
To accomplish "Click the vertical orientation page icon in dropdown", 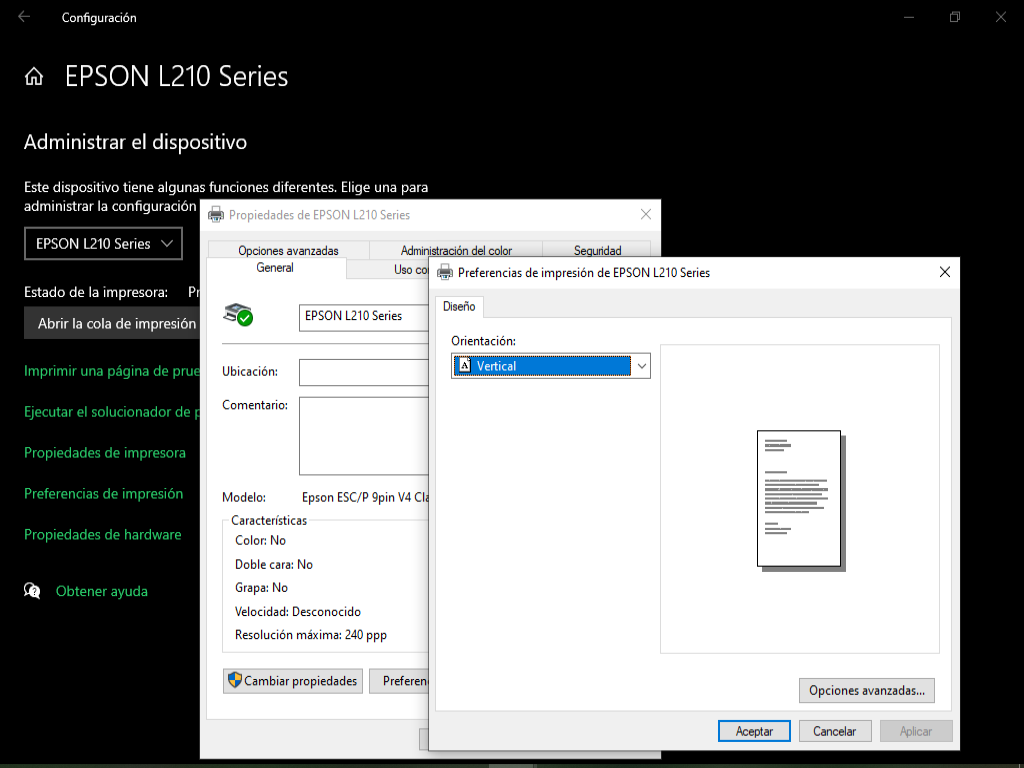I will coord(464,366).
